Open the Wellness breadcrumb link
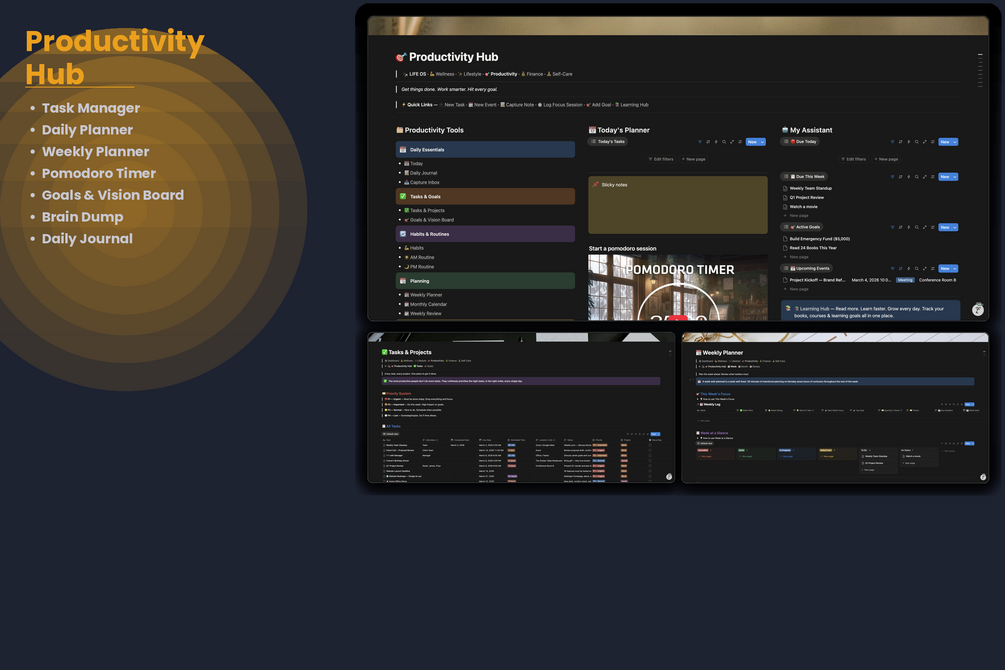Viewport: 1005px width, 670px height. pyautogui.click(x=442, y=74)
